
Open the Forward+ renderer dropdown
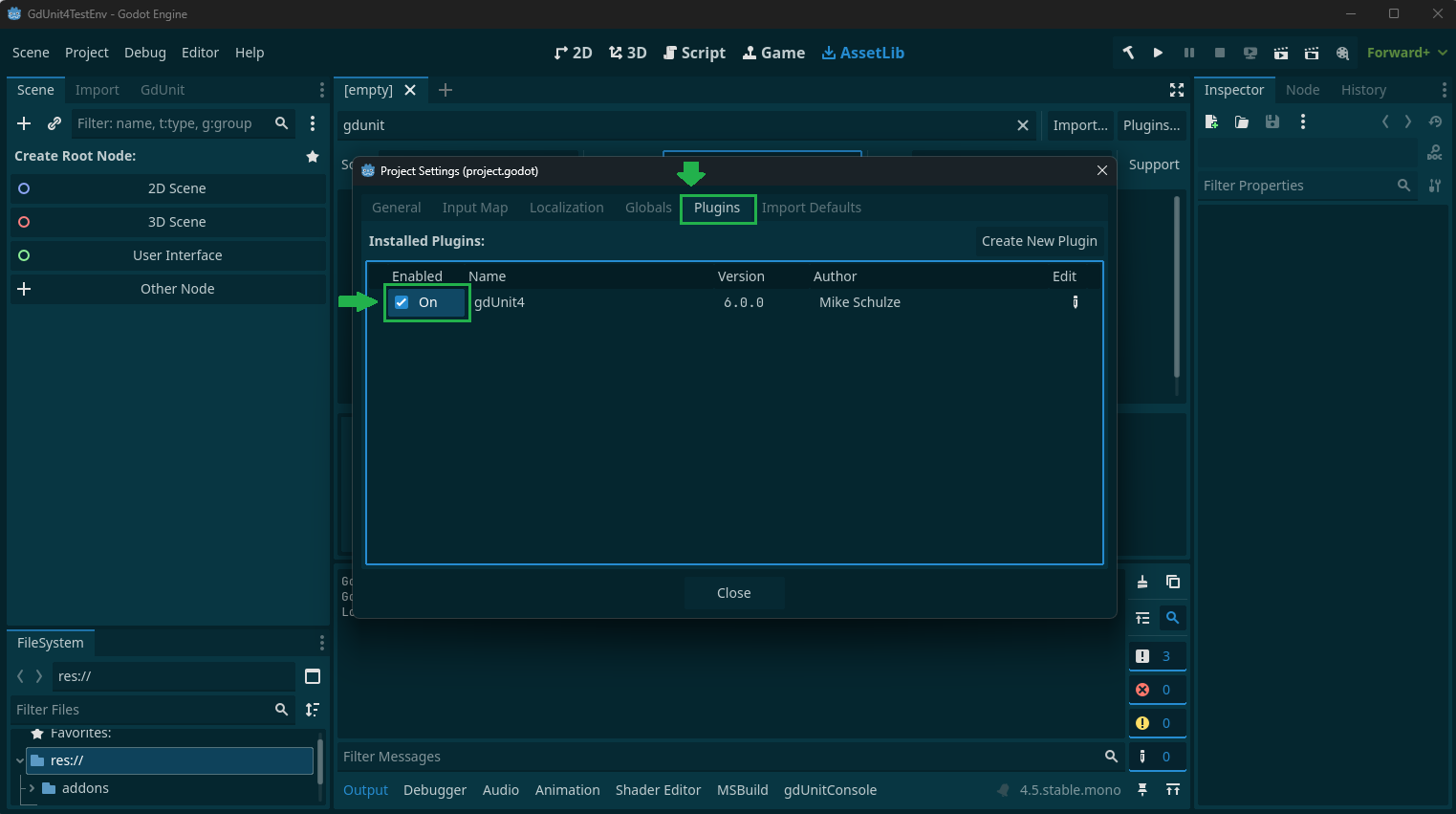point(1406,53)
